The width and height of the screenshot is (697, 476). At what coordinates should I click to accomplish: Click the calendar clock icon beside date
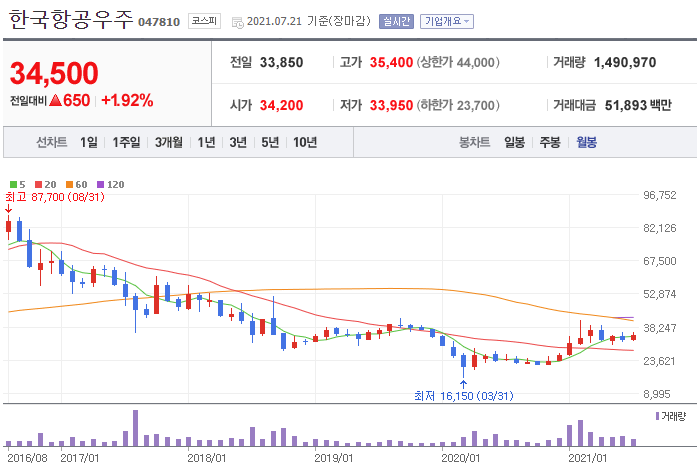click(237, 22)
